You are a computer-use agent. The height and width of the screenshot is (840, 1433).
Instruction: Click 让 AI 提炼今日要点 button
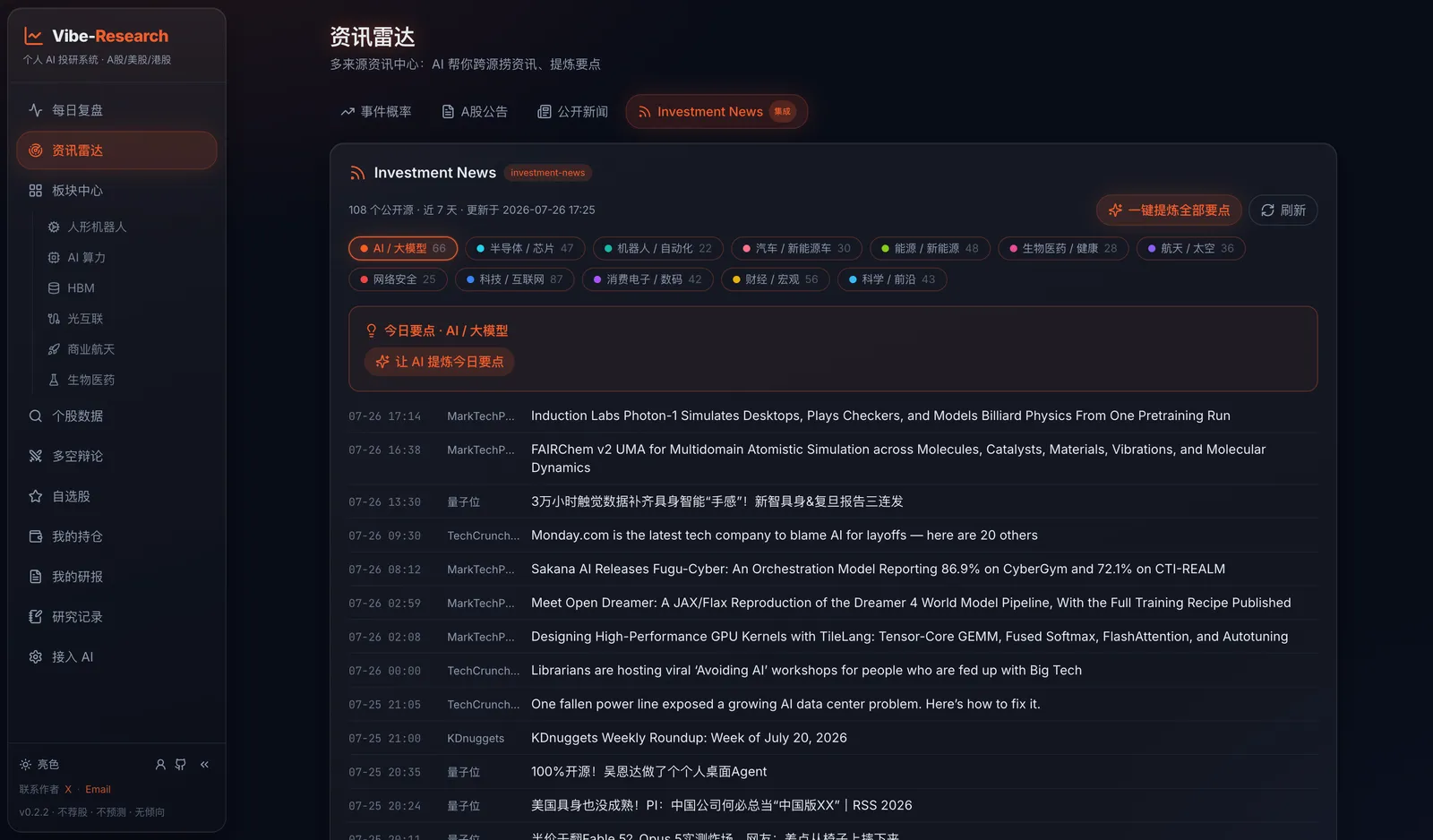pyautogui.click(x=439, y=362)
